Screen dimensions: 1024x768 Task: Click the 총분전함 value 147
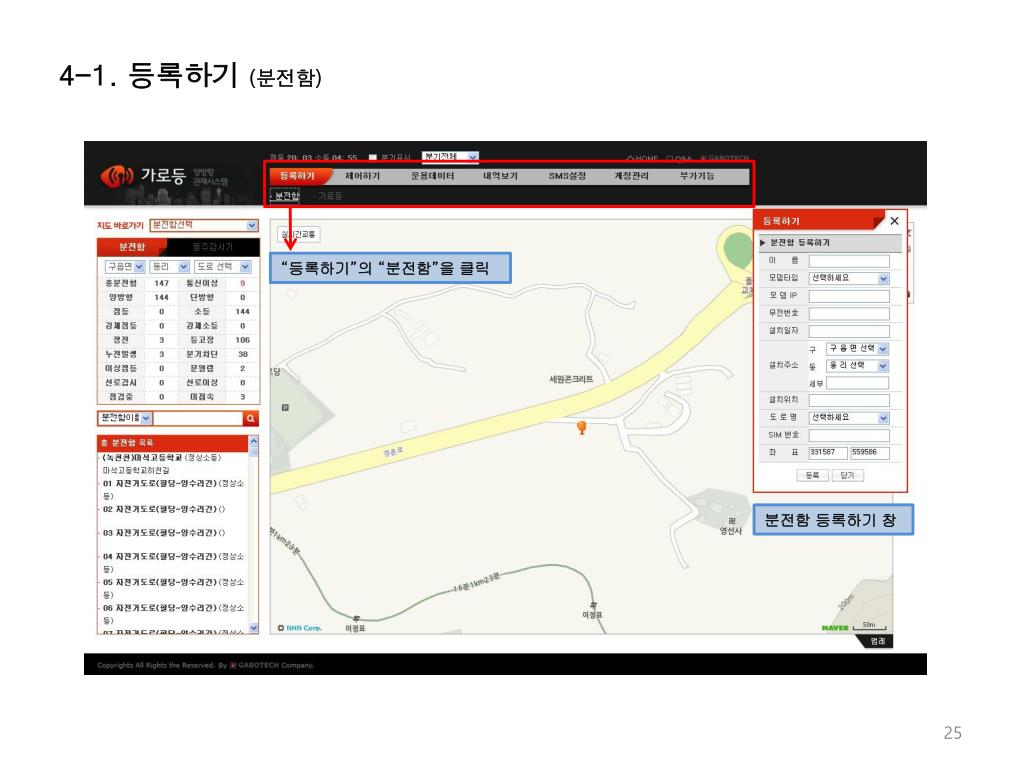point(161,283)
